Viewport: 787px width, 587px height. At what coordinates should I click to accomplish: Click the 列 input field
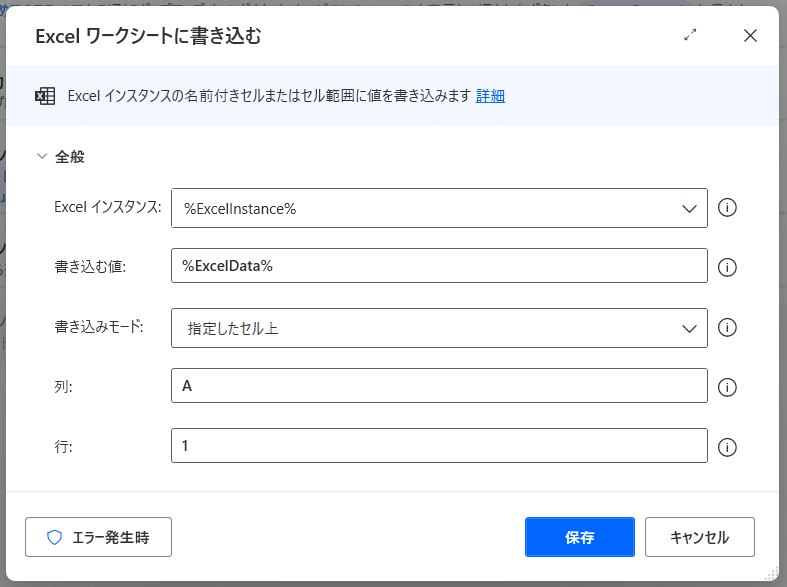(439, 385)
